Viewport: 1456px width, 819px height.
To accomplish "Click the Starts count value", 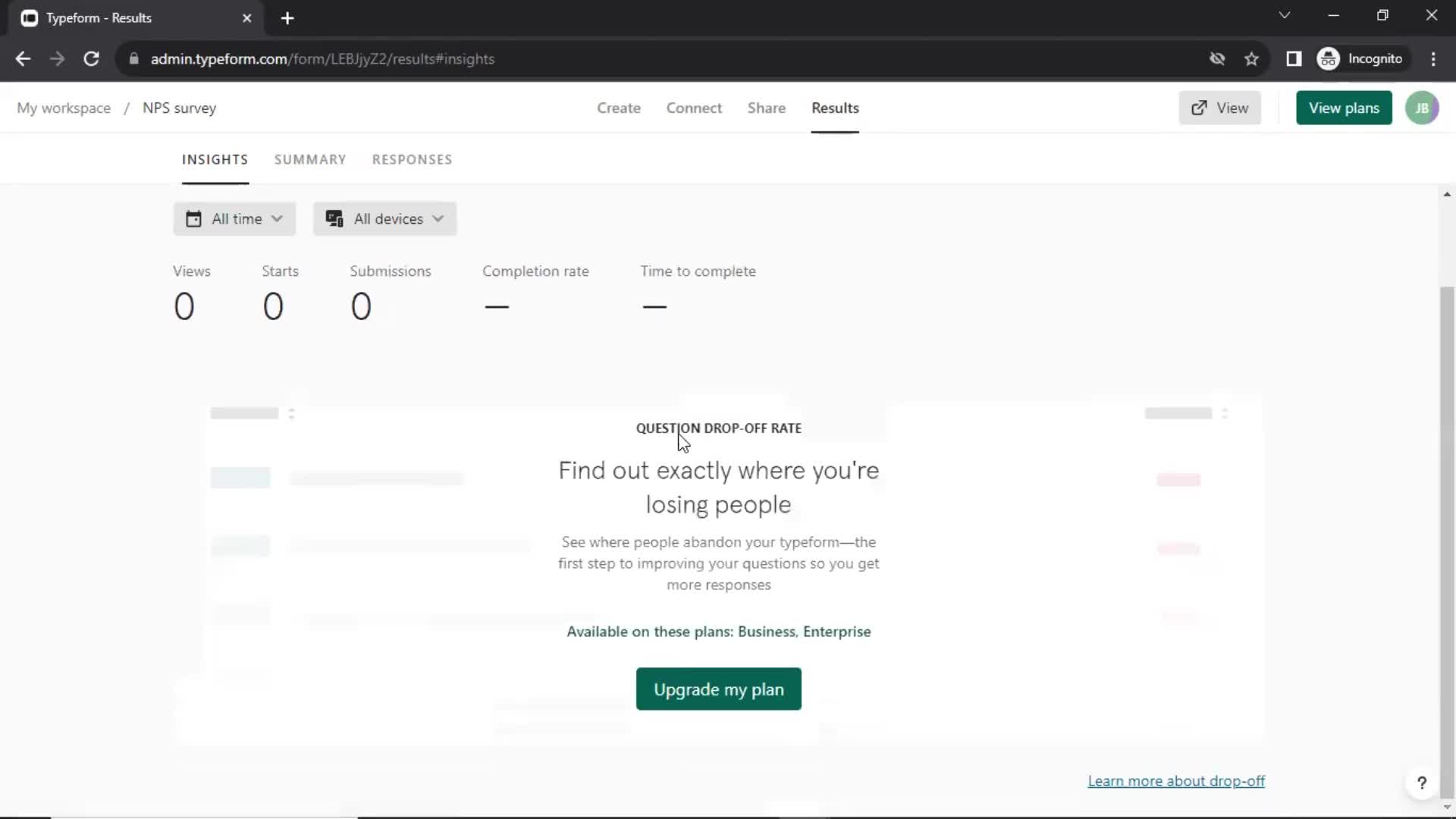I will [x=273, y=306].
